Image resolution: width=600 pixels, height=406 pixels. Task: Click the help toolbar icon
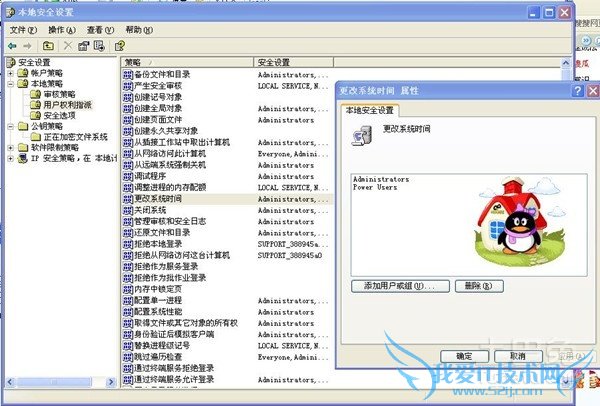120,46
